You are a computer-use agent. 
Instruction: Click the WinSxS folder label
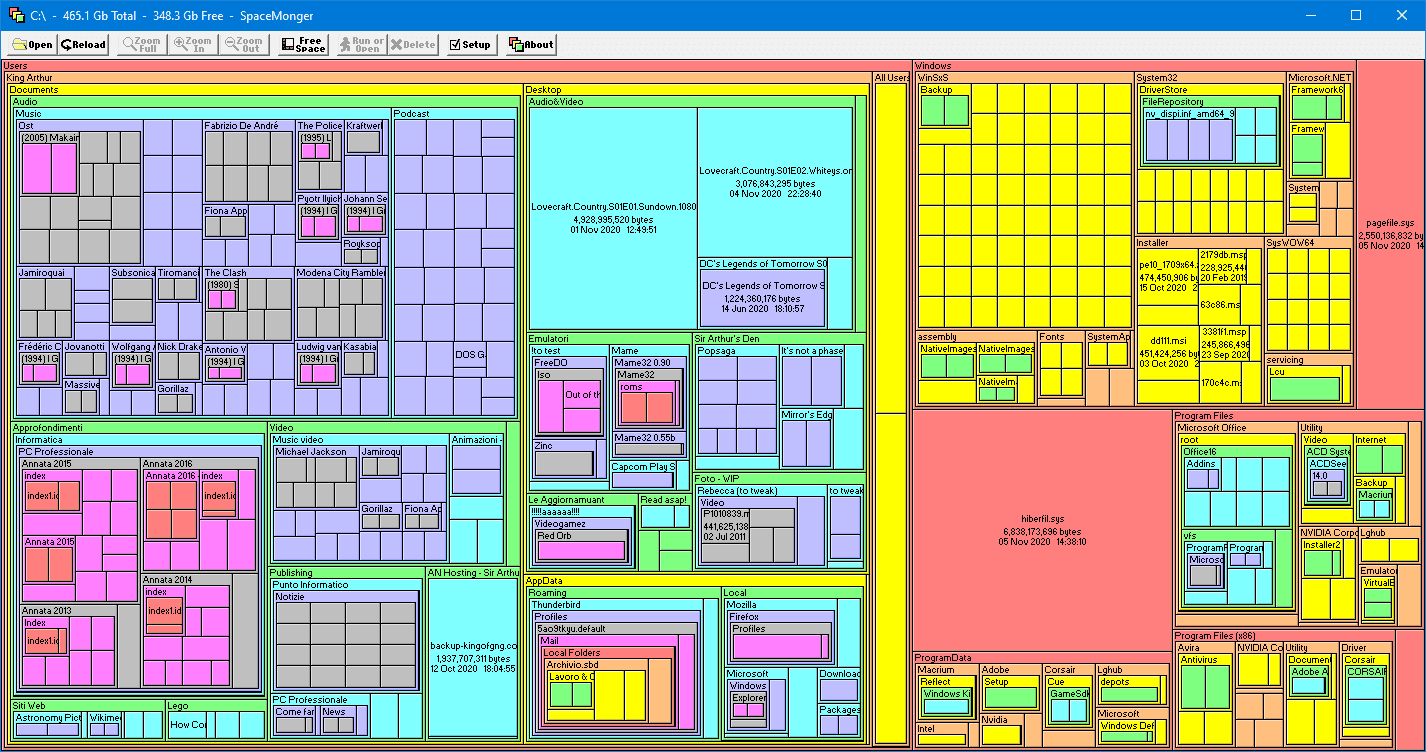(932, 78)
